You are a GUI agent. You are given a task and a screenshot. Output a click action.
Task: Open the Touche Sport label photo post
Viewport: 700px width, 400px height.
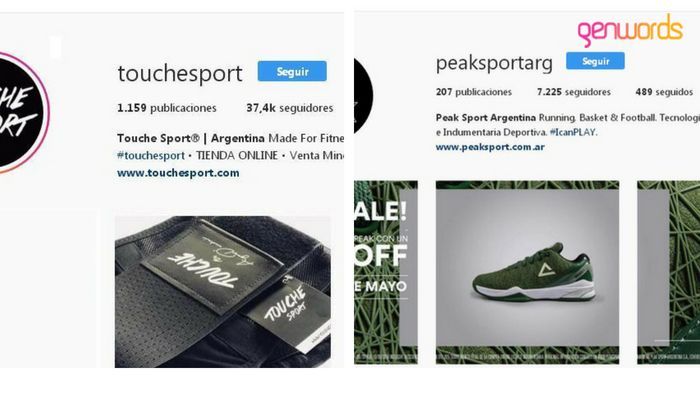point(223,292)
